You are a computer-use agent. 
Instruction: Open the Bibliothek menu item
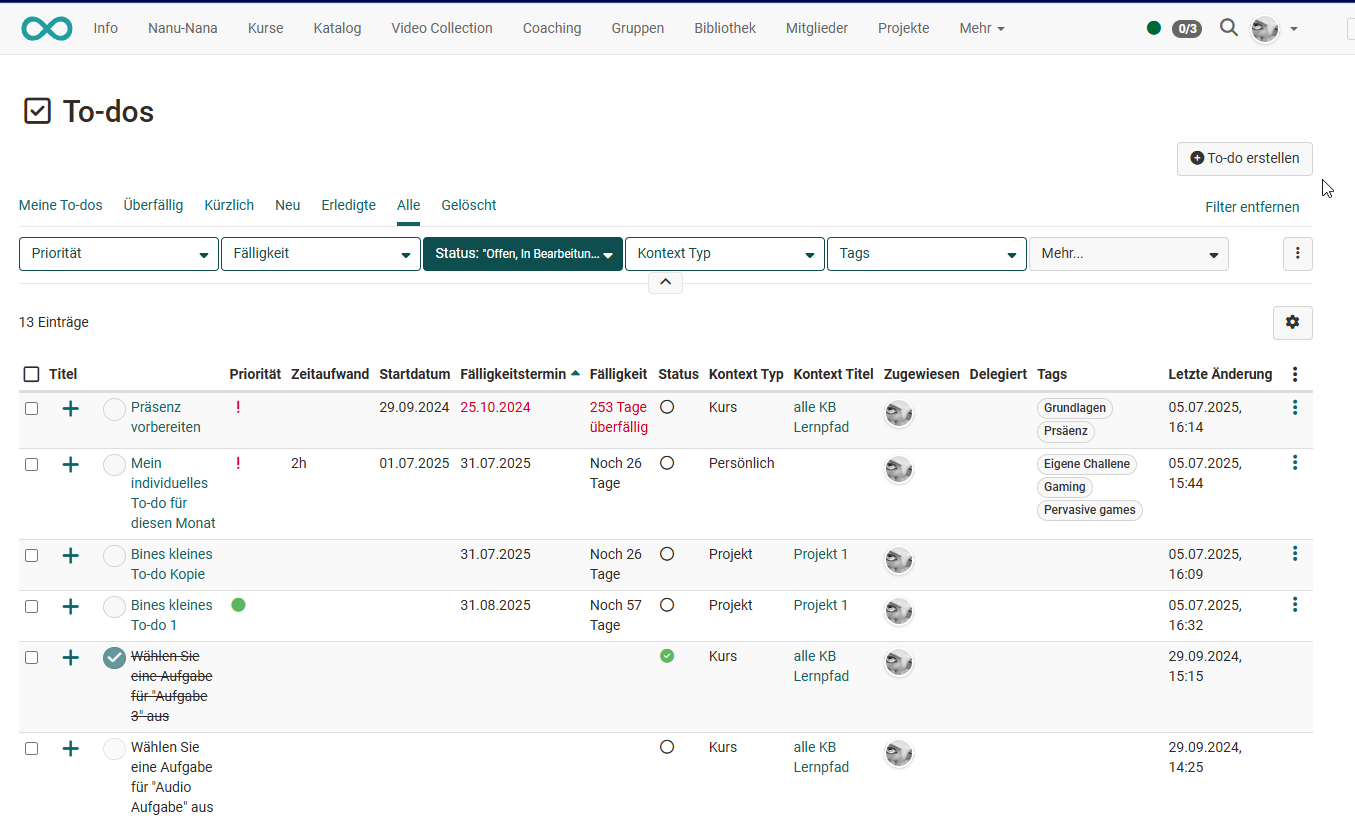pyautogui.click(x=724, y=28)
